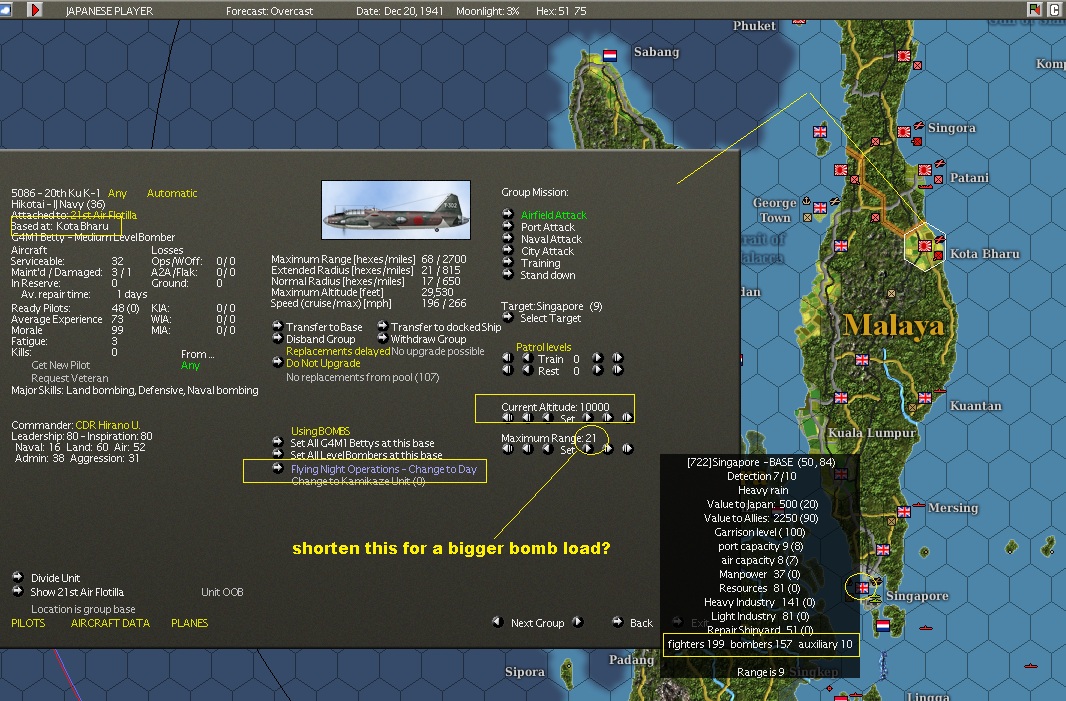This screenshot has width=1066, height=701.
Task: Click the Withdraw Group arrow icon
Action: 383,338
